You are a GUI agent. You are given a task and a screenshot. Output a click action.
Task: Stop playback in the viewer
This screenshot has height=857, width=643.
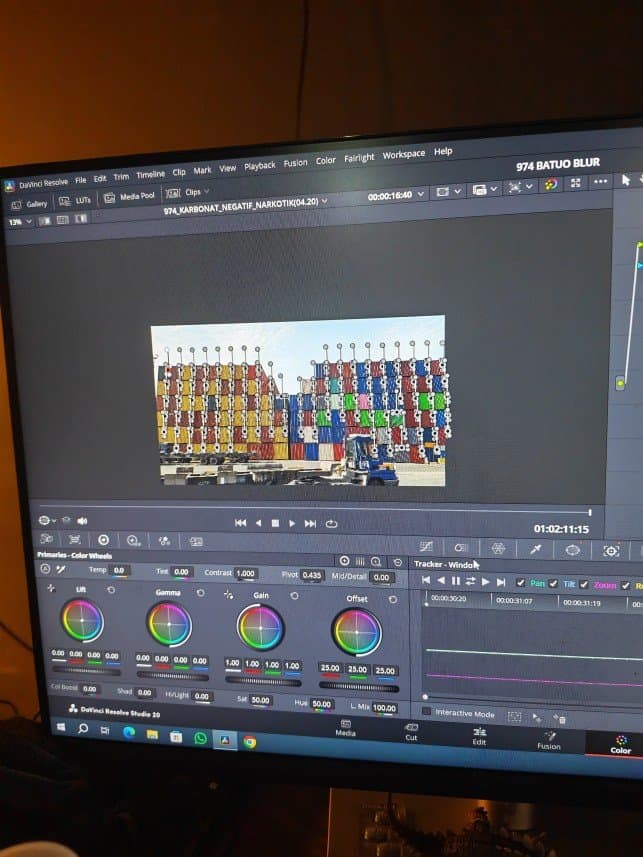(x=275, y=524)
